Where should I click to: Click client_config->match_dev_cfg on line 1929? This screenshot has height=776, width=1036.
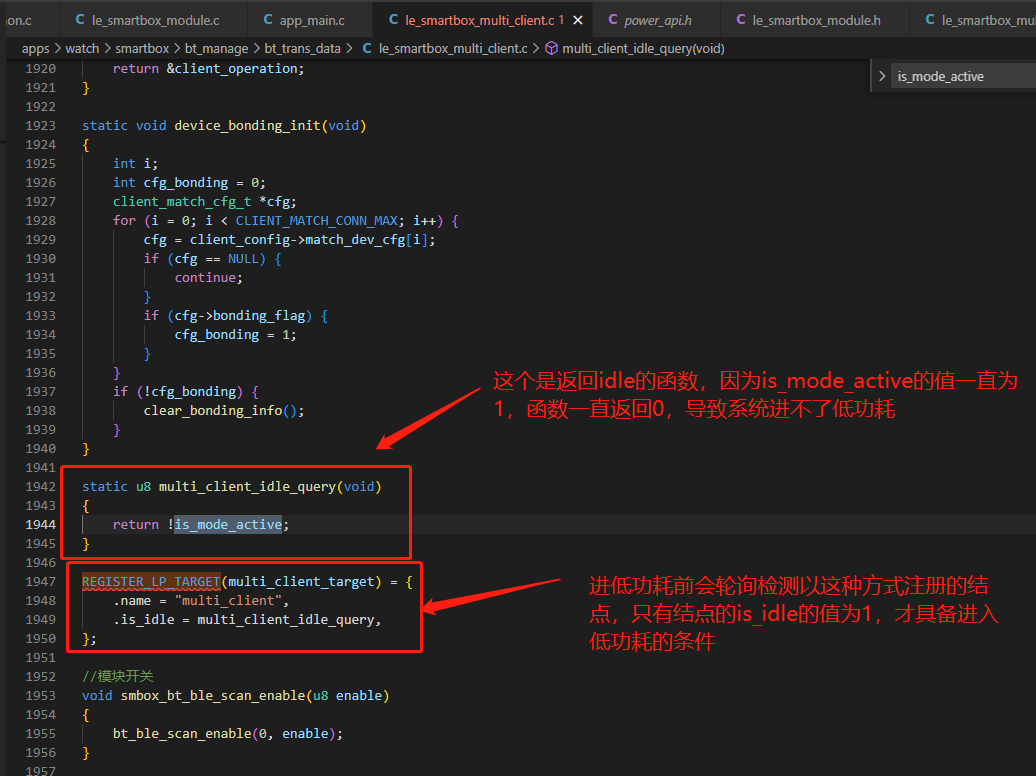(x=297, y=239)
